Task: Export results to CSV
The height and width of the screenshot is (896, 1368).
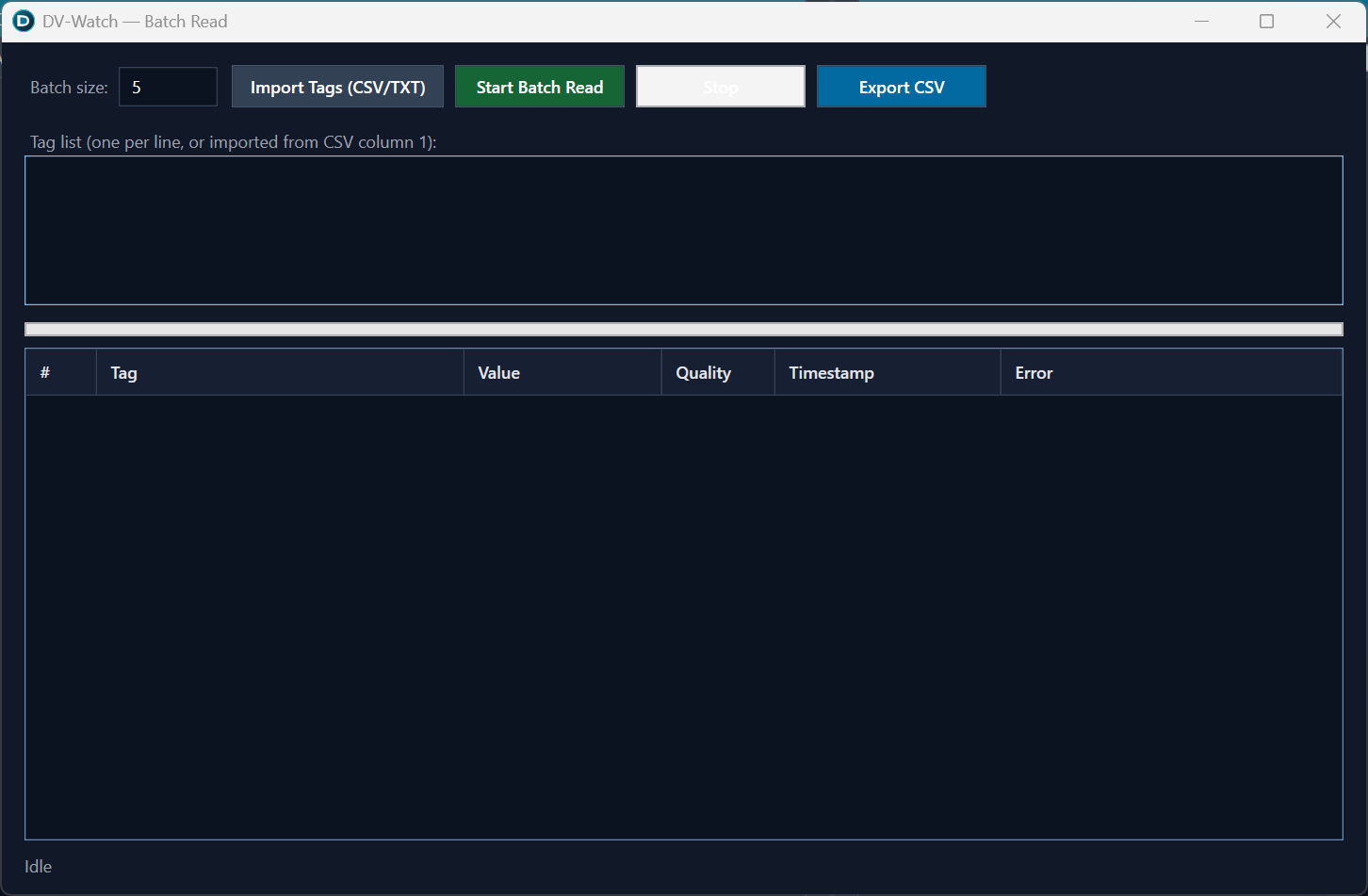Action: click(902, 87)
